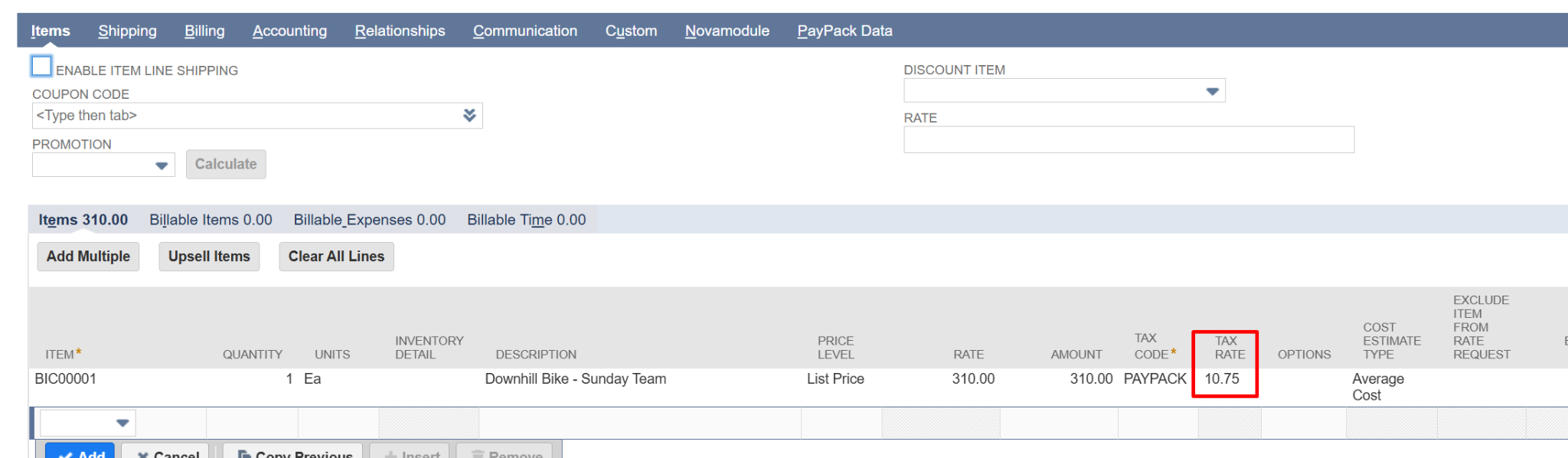Viewport: 1568px width, 458px height.
Task: Go to the Accounting tab
Action: pyautogui.click(x=289, y=31)
